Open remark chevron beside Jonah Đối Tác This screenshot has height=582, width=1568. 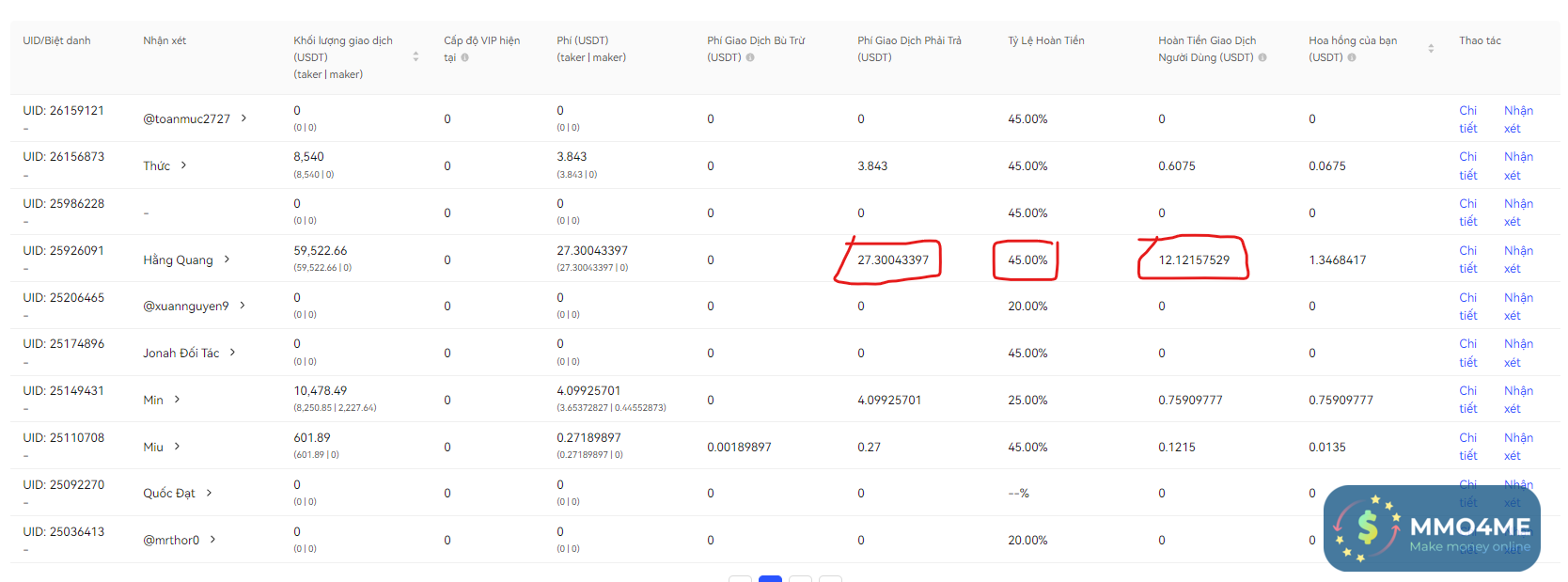232,353
